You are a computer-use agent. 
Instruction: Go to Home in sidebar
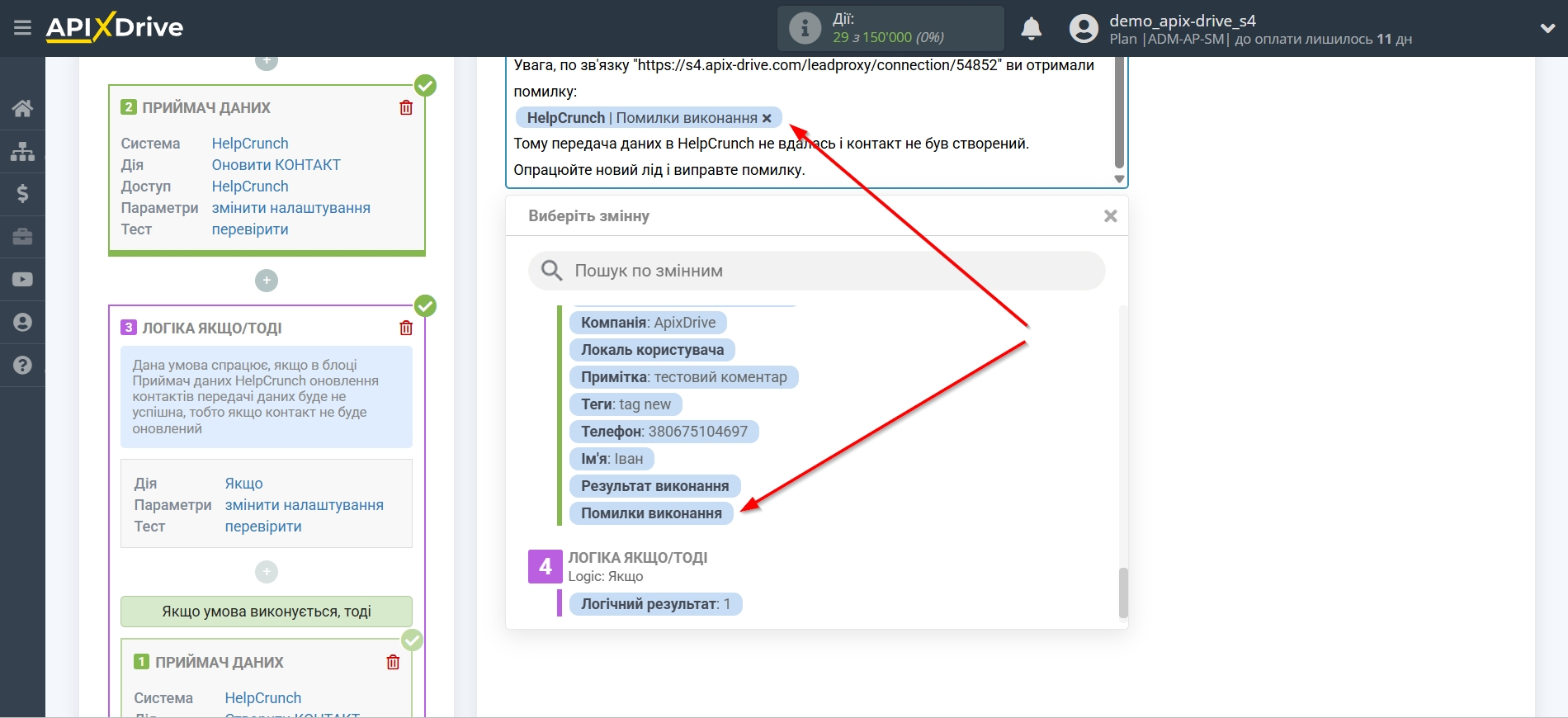pos(22,108)
